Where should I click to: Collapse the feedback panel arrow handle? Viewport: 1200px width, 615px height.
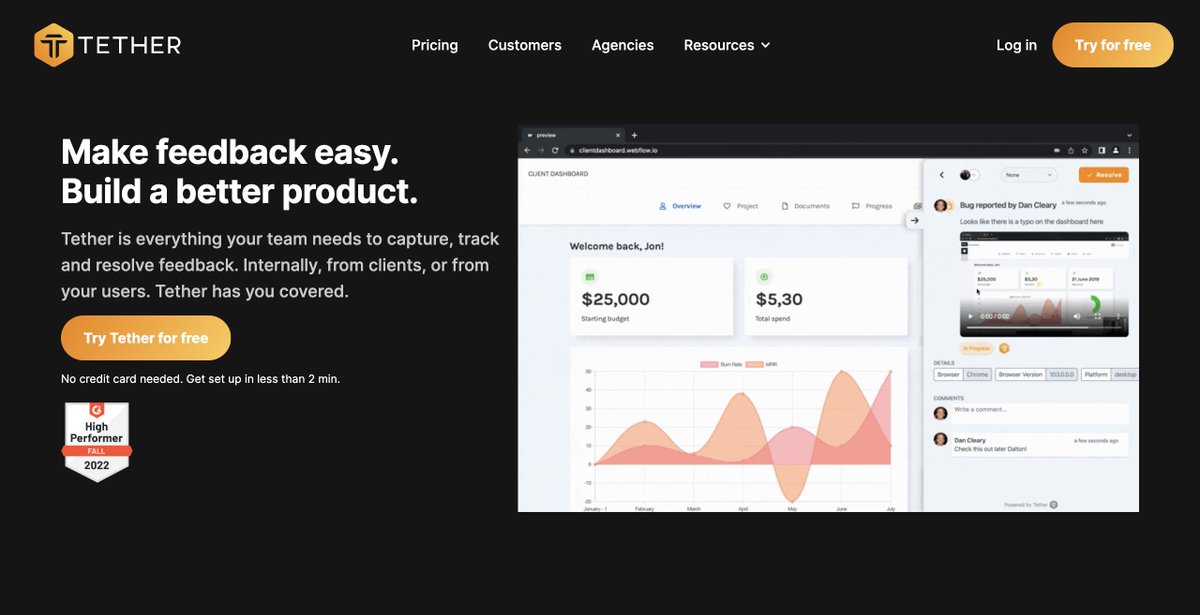pos(914,220)
